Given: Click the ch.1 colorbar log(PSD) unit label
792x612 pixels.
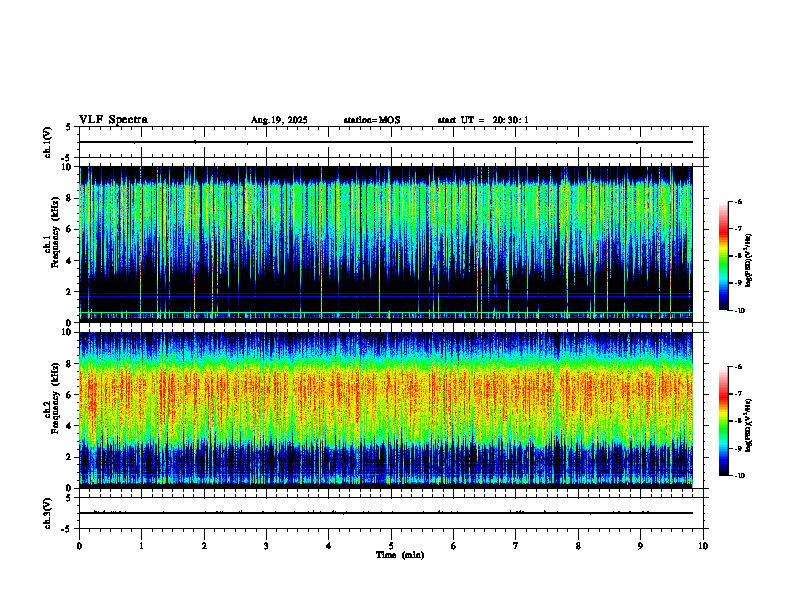Looking at the screenshot, I should pyautogui.click(x=748, y=261).
